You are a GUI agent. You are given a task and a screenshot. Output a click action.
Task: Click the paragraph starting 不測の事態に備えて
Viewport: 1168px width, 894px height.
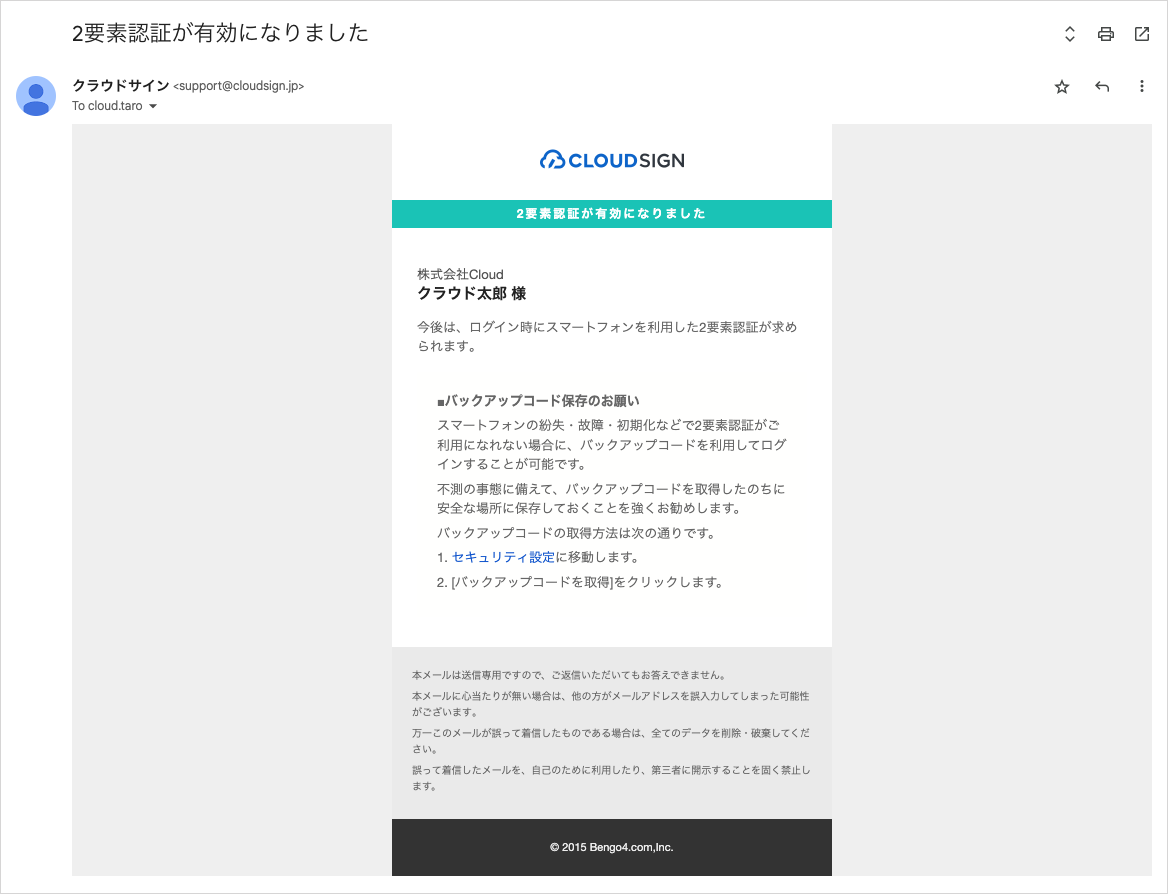coord(611,498)
